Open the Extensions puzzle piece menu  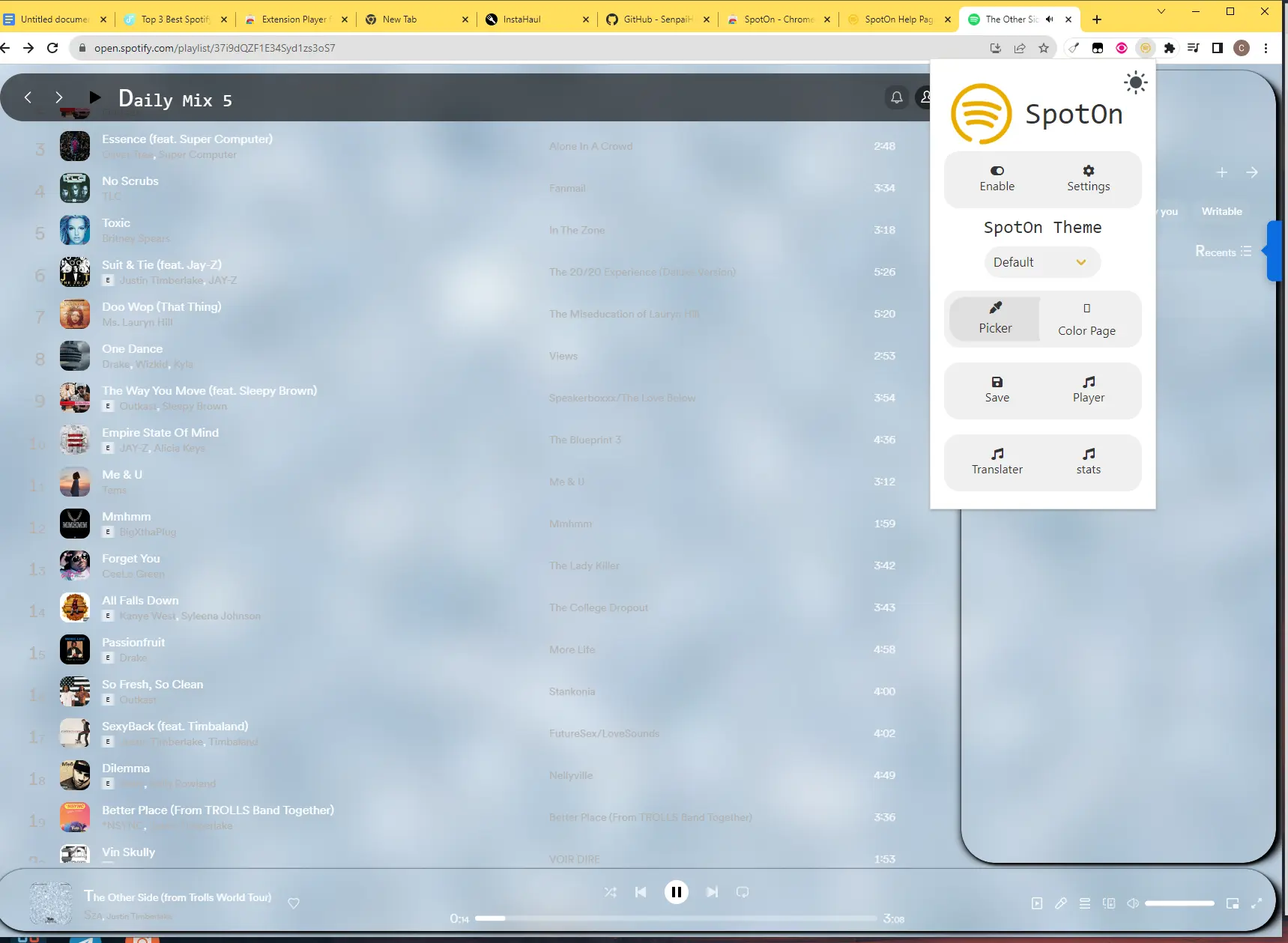pyautogui.click(x=1169, y=48)
